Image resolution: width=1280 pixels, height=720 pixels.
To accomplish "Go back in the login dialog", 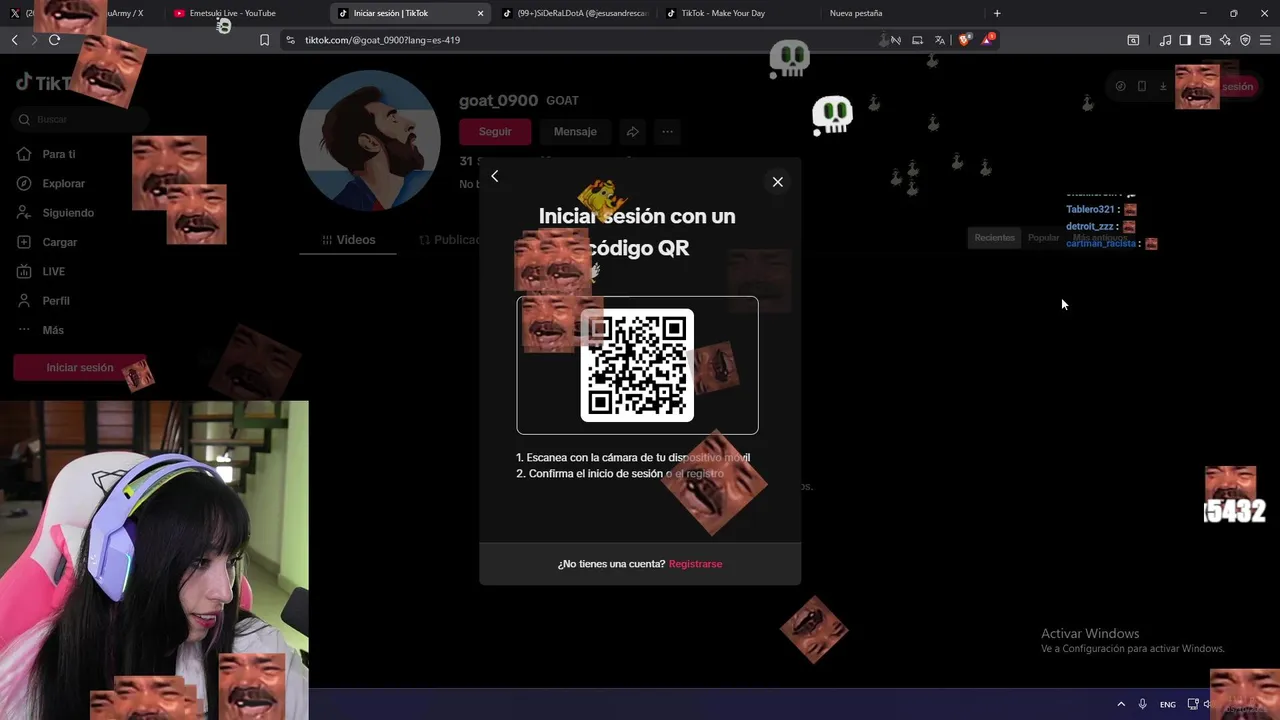I will [x=494, y=176].
